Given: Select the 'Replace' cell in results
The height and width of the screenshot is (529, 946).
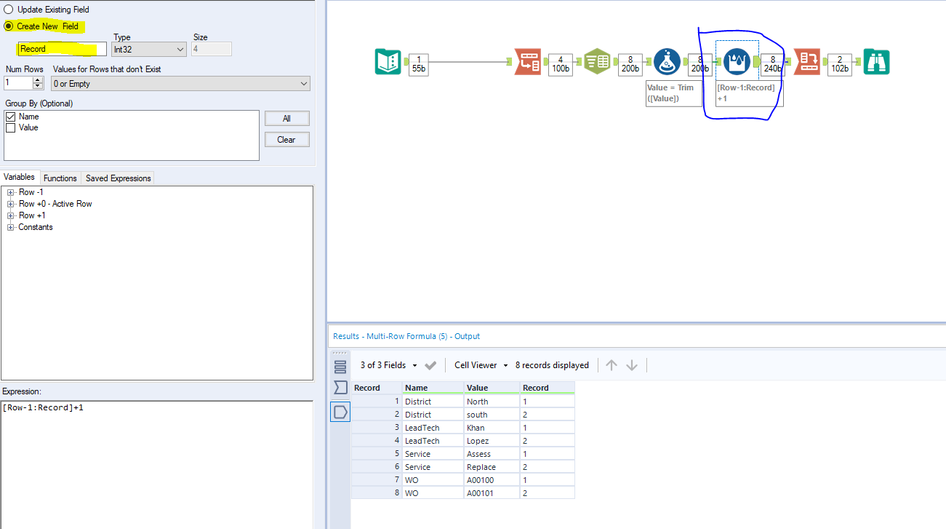Looking at the screenshot, I should click(492, 467).
